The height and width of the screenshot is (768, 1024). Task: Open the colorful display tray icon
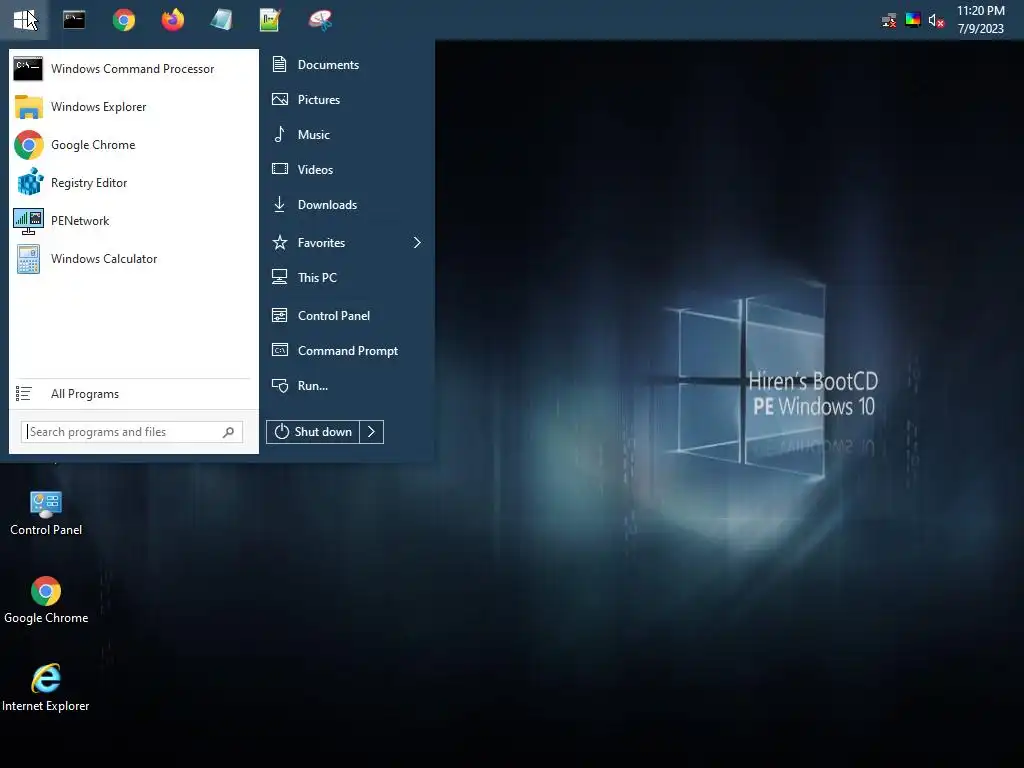[x=912, y=20]
